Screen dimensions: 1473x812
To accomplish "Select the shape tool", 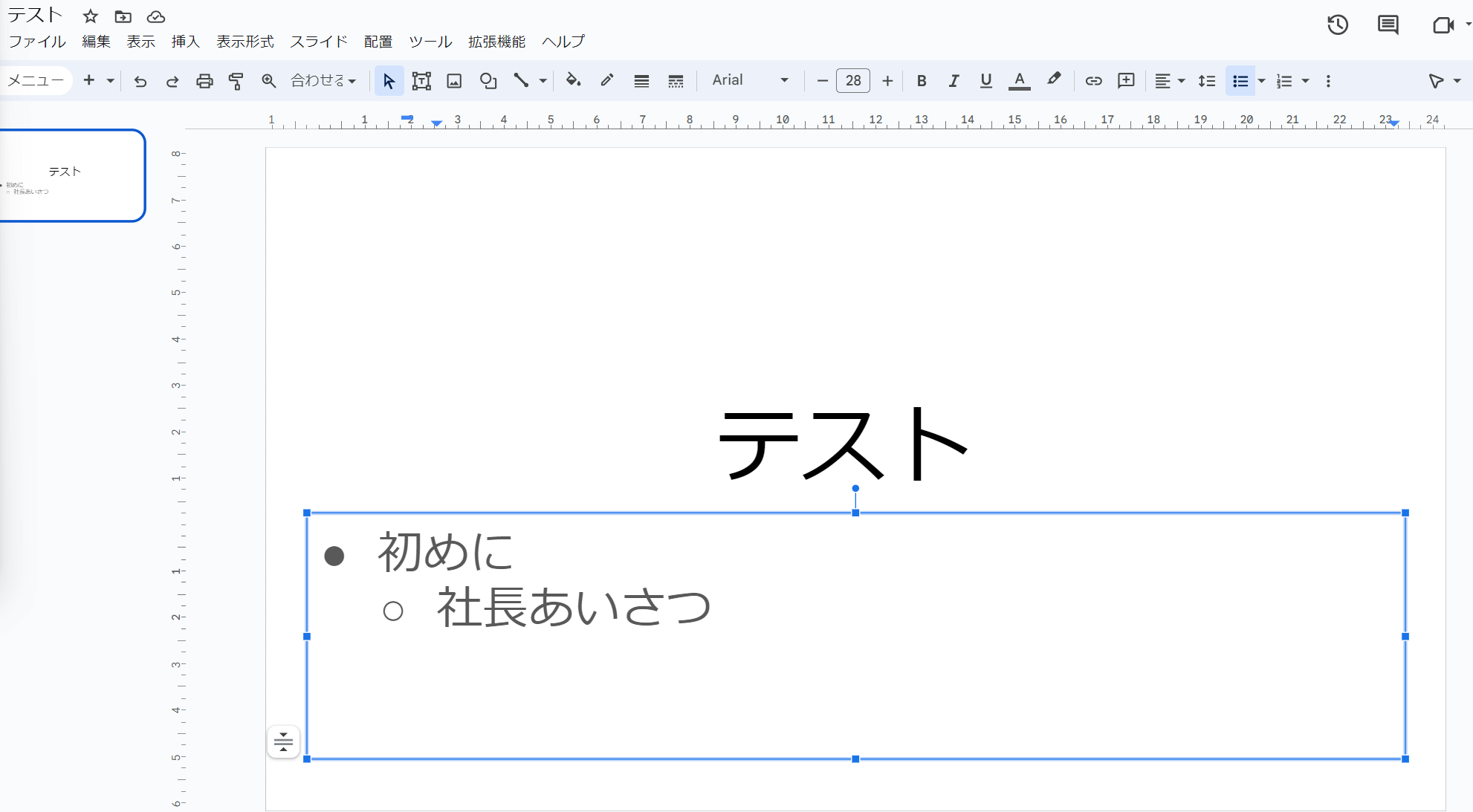I will [x=488, y=81].
